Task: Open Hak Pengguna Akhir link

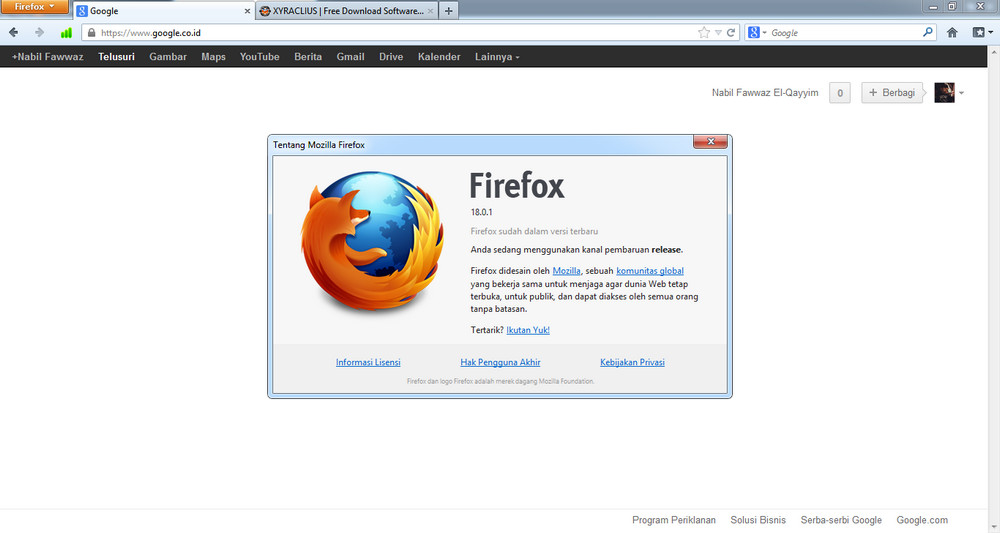Action: coord(500,362)
